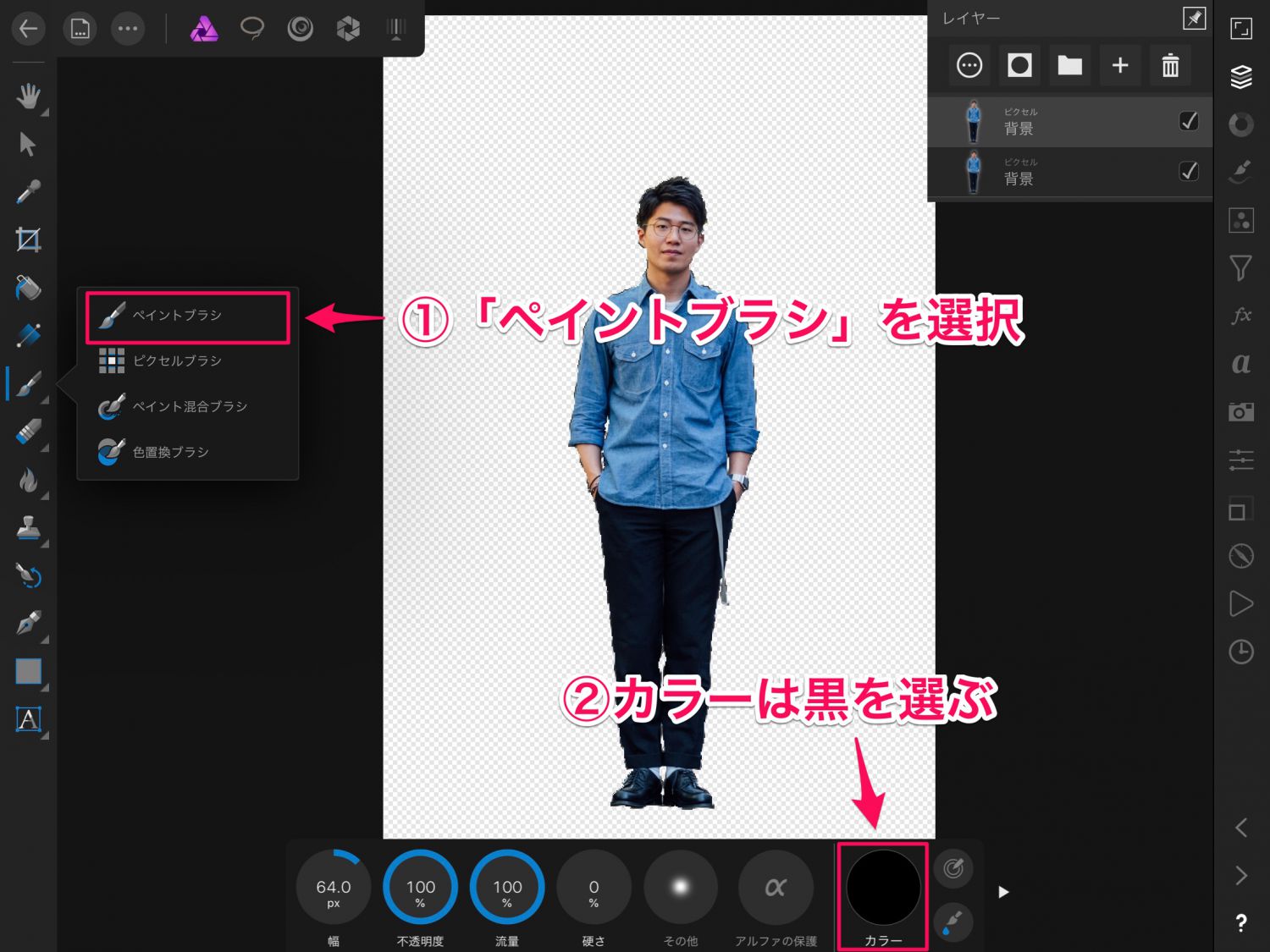Open the Layers studio icon

pos(1240,77)
